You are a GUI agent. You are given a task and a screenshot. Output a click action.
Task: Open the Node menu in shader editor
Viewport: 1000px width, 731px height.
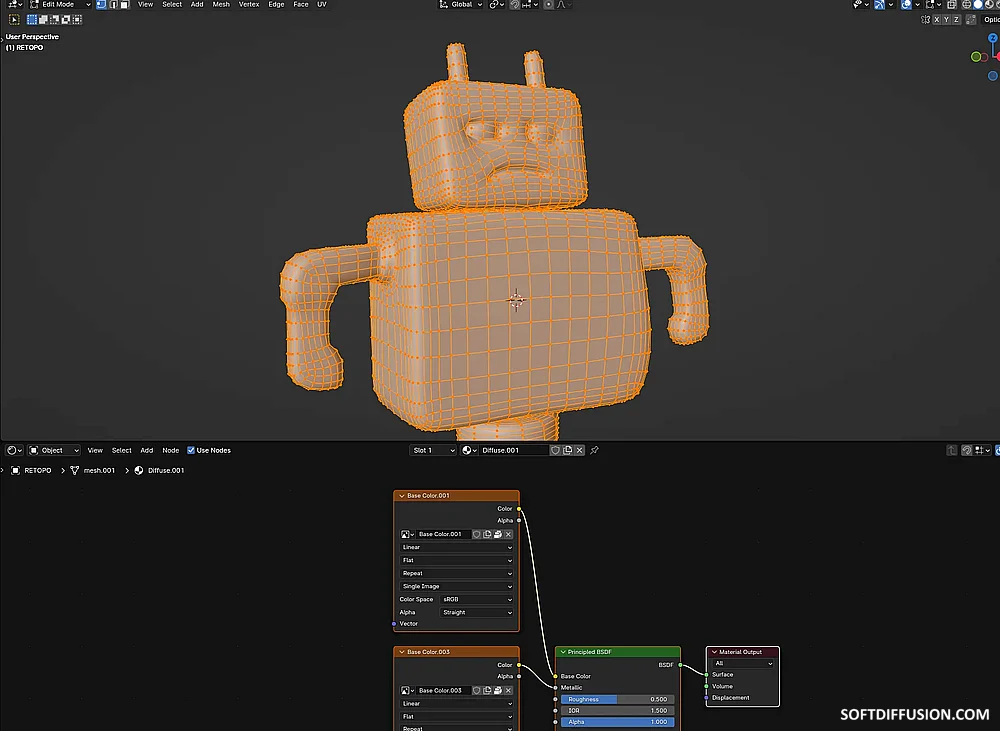tap(170, 450)
